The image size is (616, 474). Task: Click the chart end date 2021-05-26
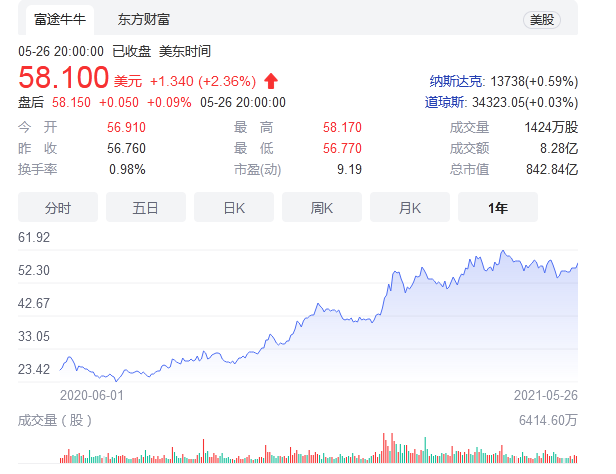click(546, 395)
